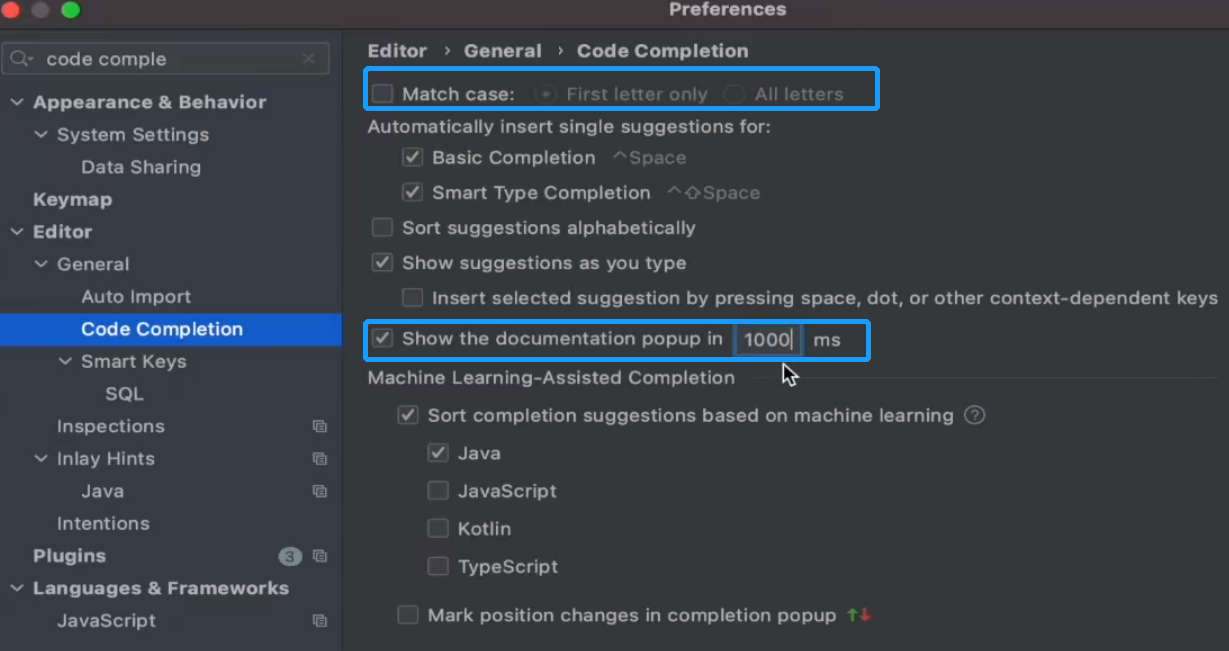Enable the Match case checkbox
Image resolution: width=1229 pixels, height=651 pixels.
tap(383, 94)
